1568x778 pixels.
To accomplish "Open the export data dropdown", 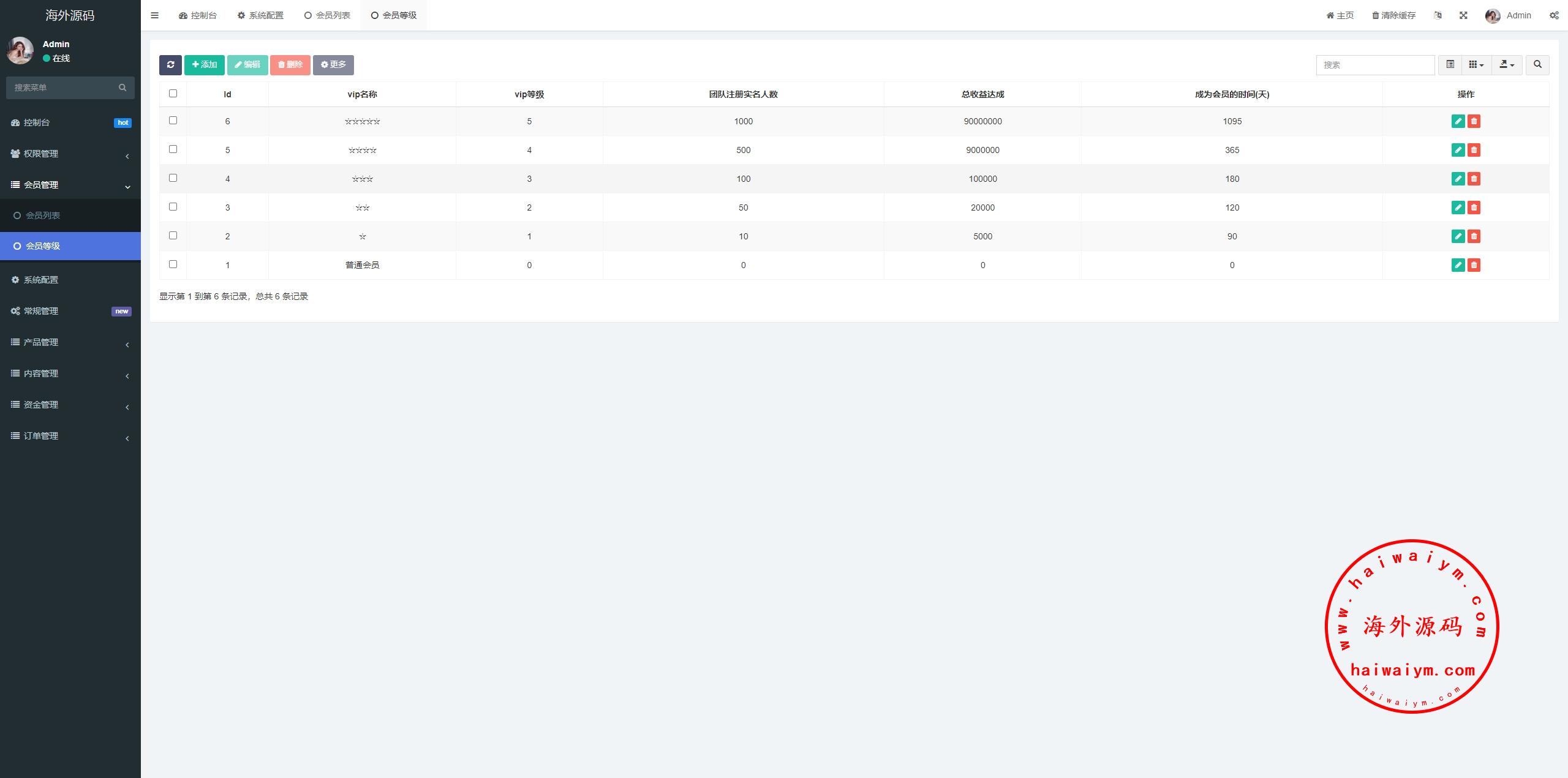I will (x=1507, y=65).
